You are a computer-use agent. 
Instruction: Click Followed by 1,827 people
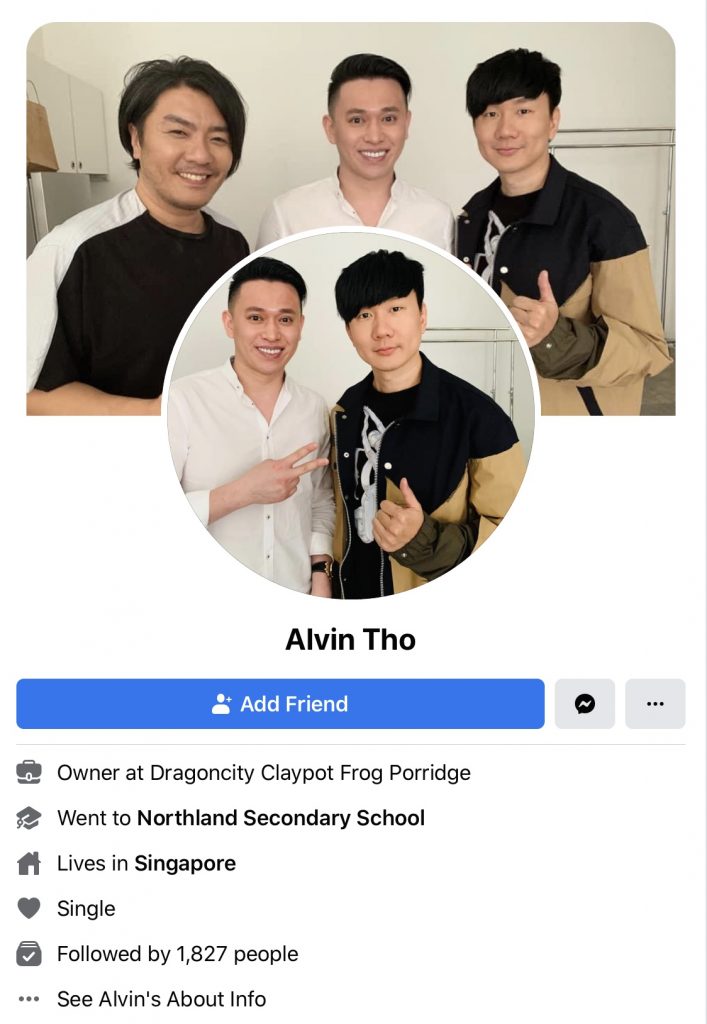click(178, 953)
